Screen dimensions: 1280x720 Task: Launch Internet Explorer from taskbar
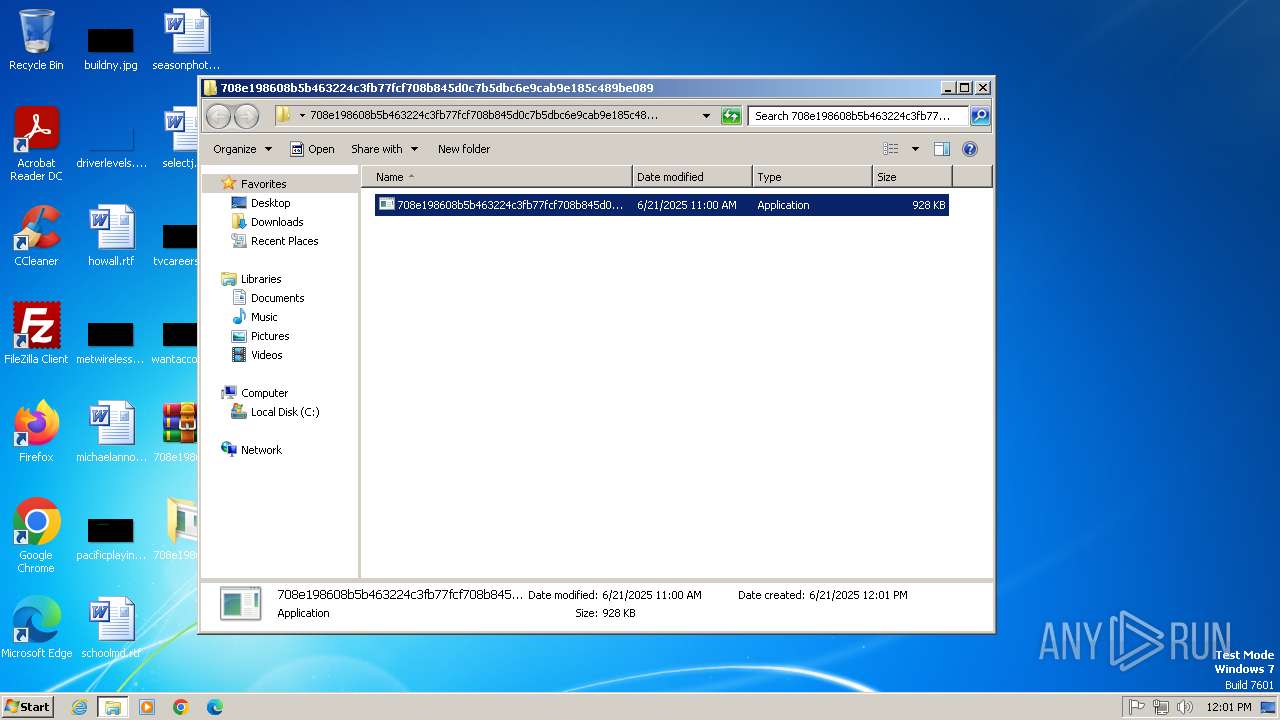[79, 707]
